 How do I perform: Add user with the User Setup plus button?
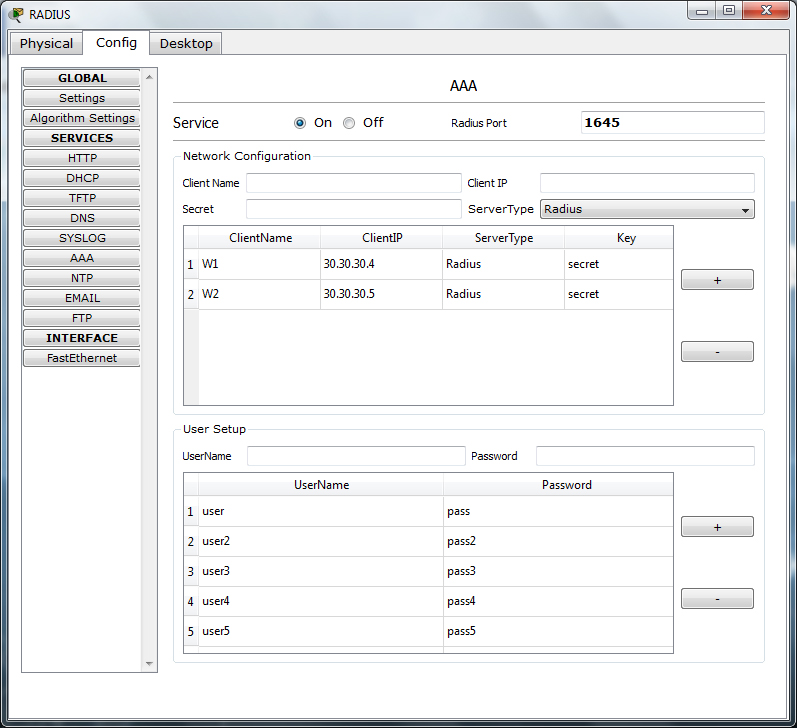pos(717,527)
